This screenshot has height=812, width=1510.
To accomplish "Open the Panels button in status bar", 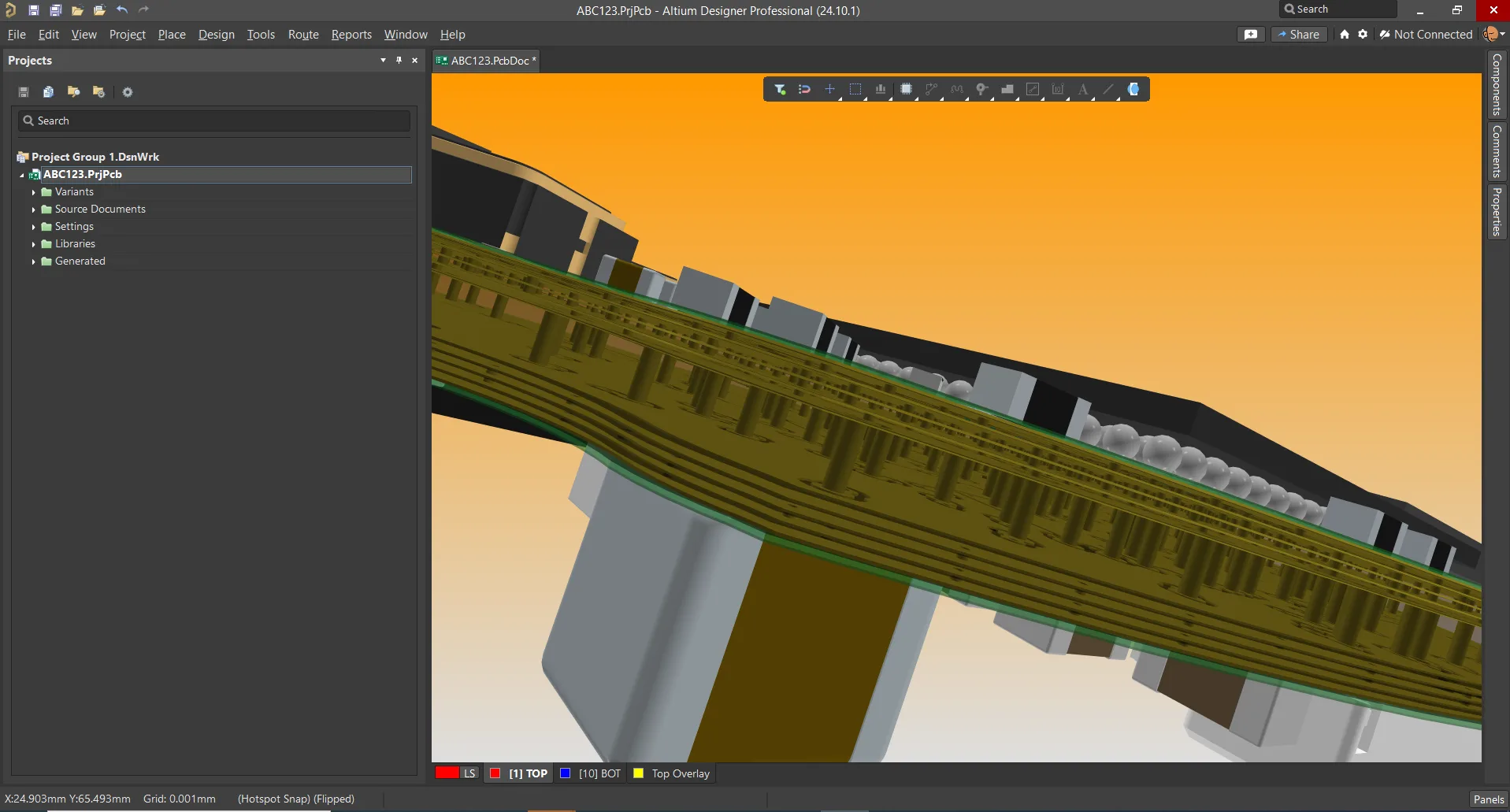I will click(1488, 799).
